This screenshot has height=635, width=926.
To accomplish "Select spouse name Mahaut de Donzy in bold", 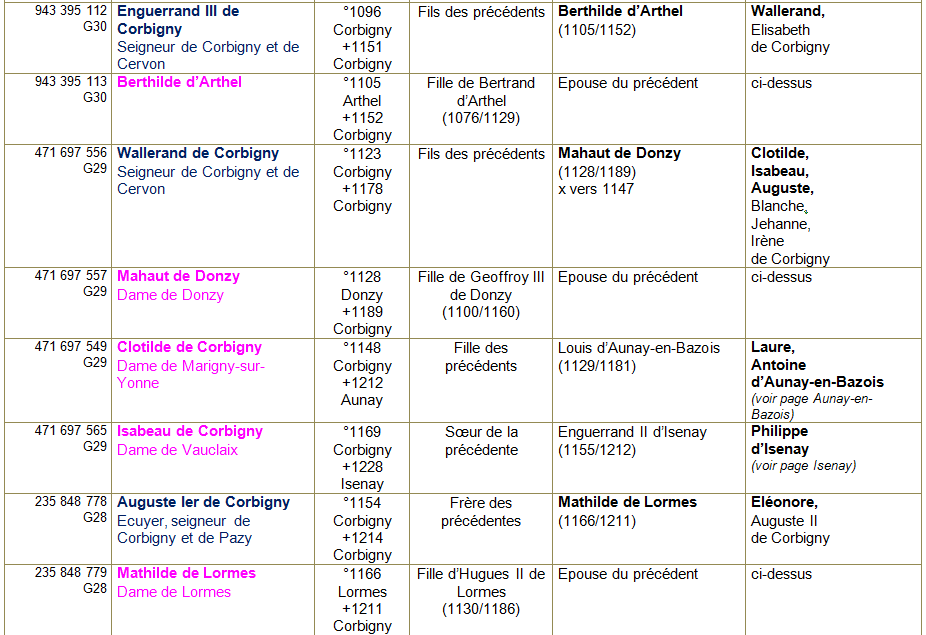I will point(619,153).
